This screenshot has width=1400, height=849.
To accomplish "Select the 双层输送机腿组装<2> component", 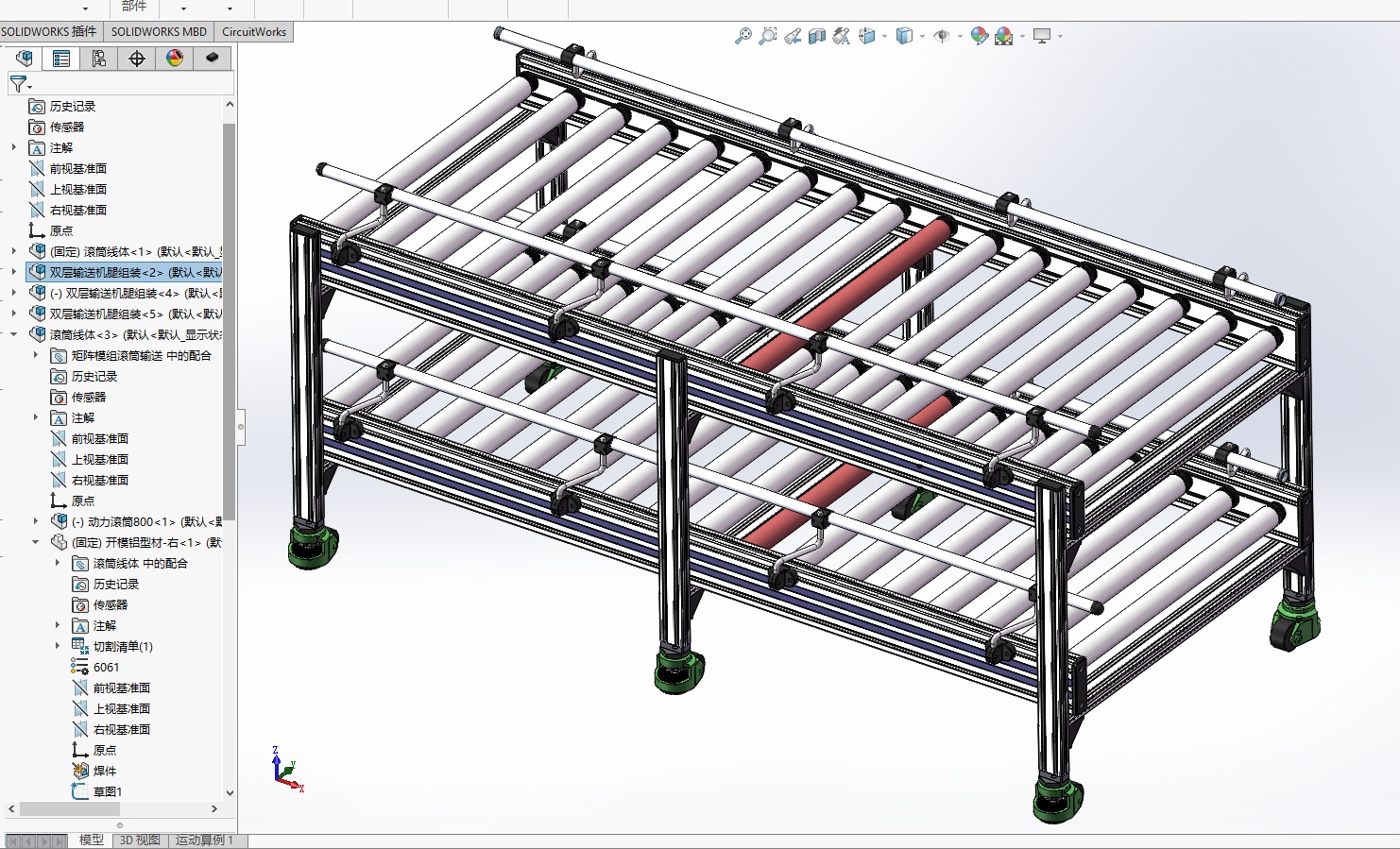I will [125, 272].
